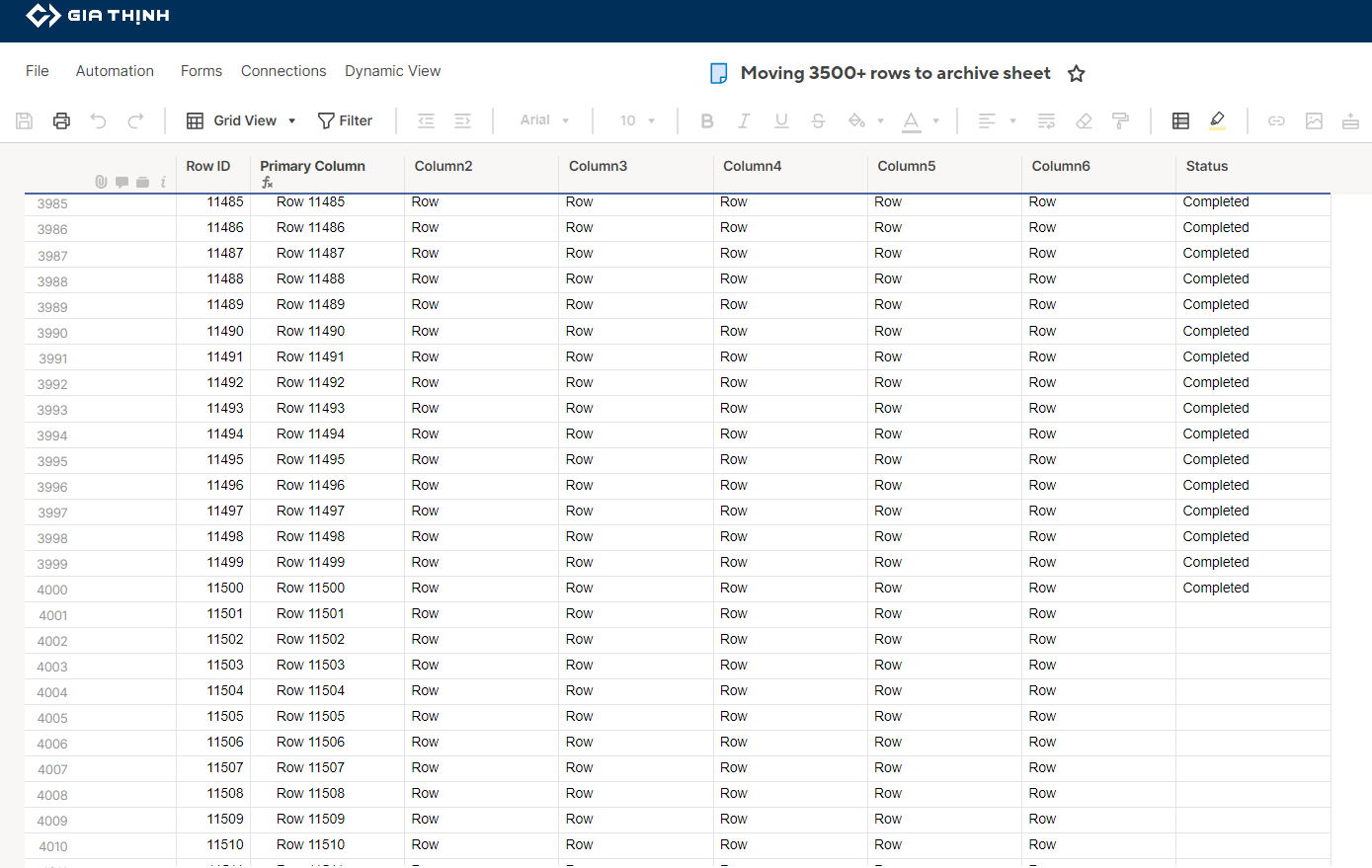Image resolution: width=1372 pixels, height=868 pixels.
Task: Click the text color A icon
Action: click(912, 121)
